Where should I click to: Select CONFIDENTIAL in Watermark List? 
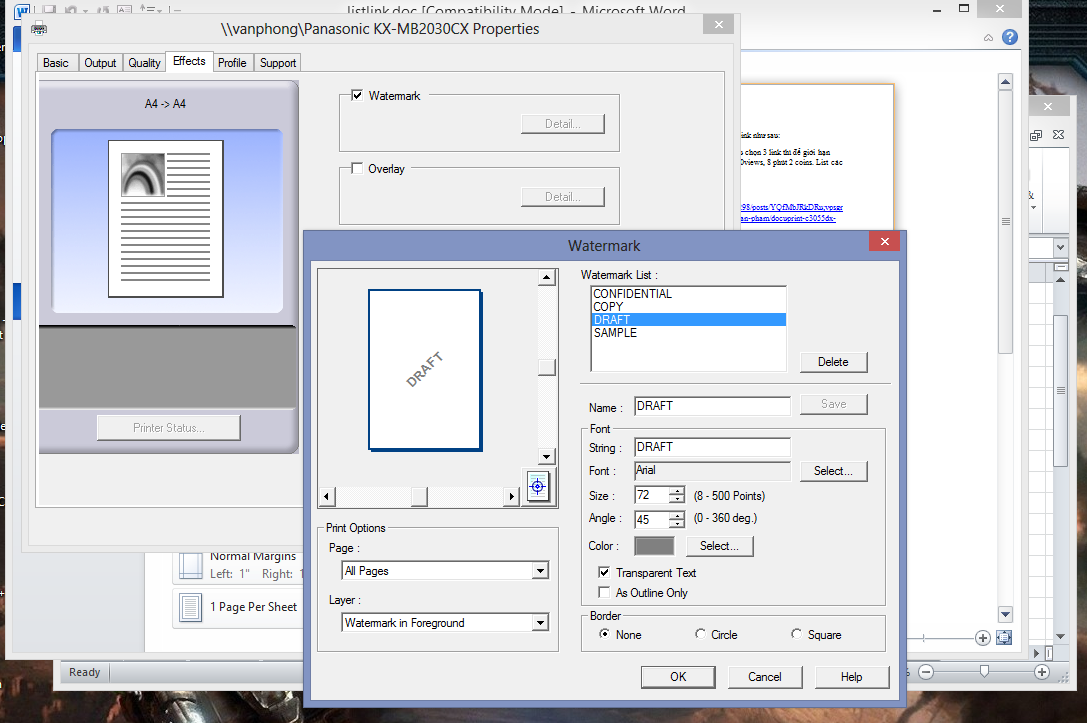click(689, 294)
